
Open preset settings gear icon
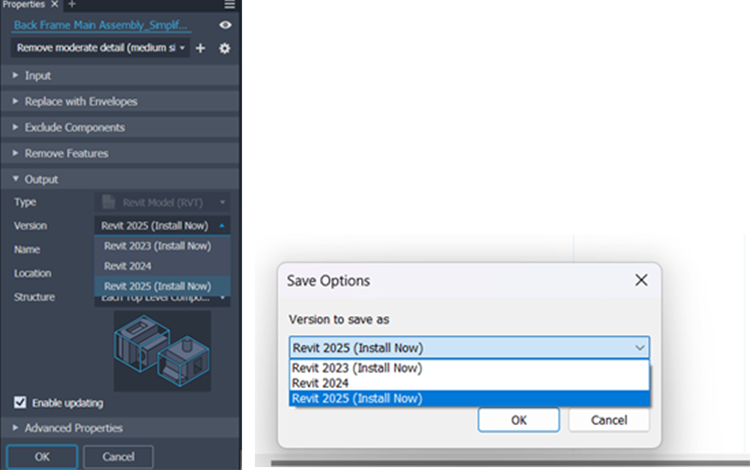(224, 48)
